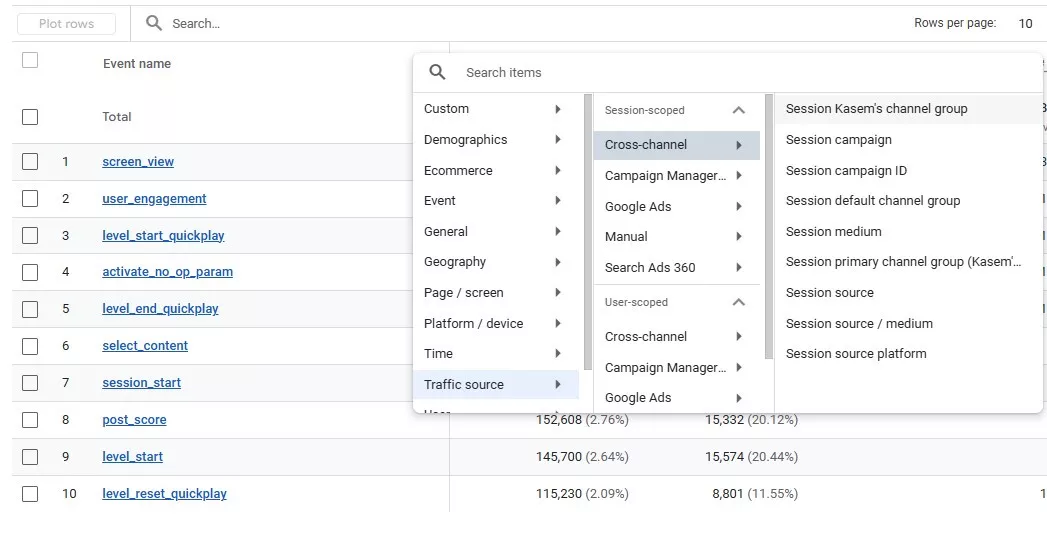
Task: Expand the Ecommerce category arrow
Action: (558, 171)
